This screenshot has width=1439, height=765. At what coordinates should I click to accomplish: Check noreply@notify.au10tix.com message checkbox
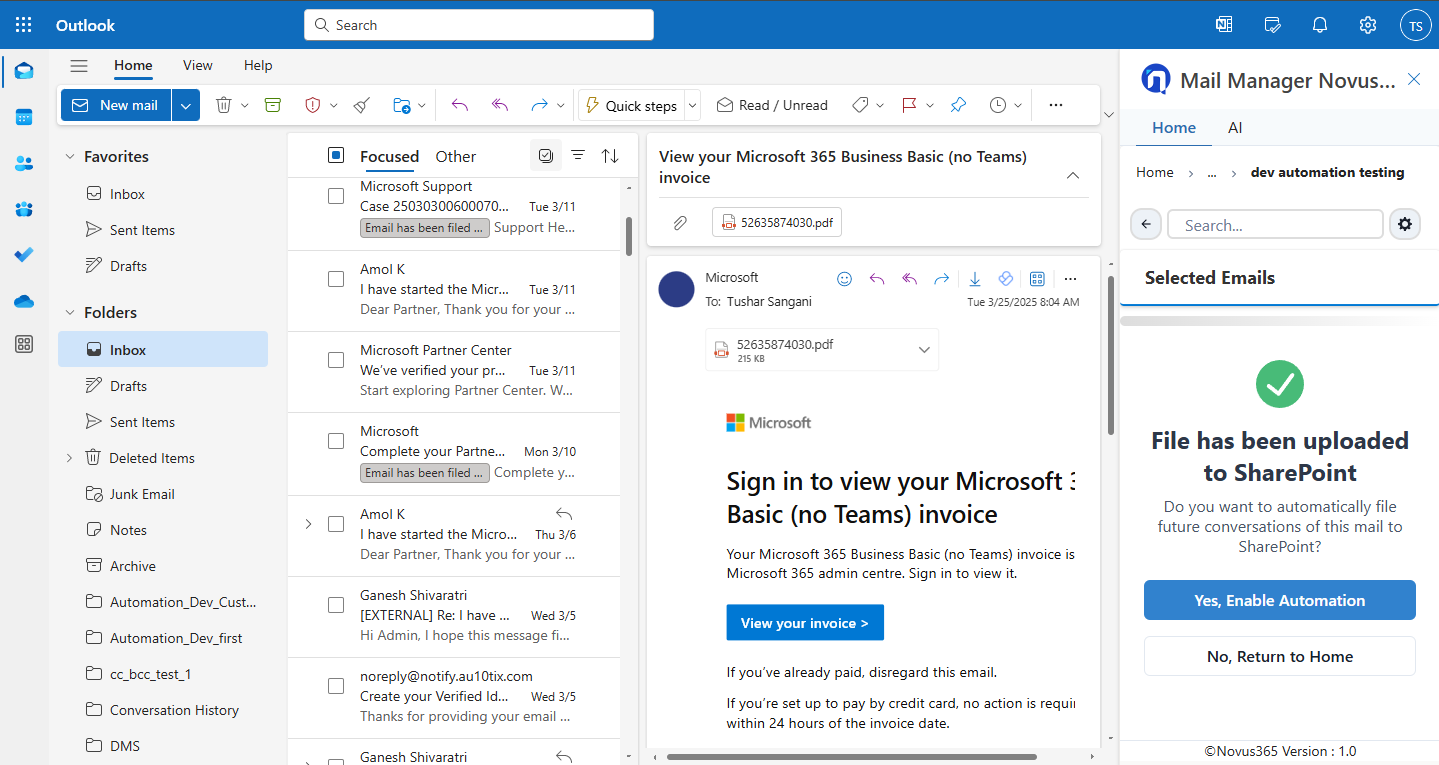[x=336, y=686]
